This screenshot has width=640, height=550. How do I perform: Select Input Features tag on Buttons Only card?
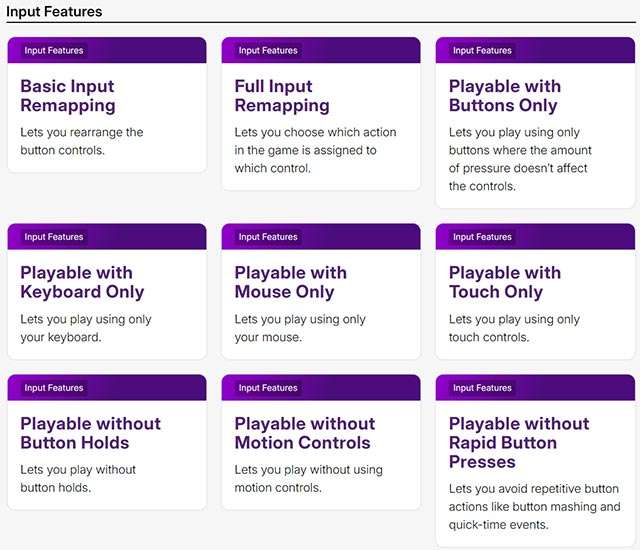[482, 50]
